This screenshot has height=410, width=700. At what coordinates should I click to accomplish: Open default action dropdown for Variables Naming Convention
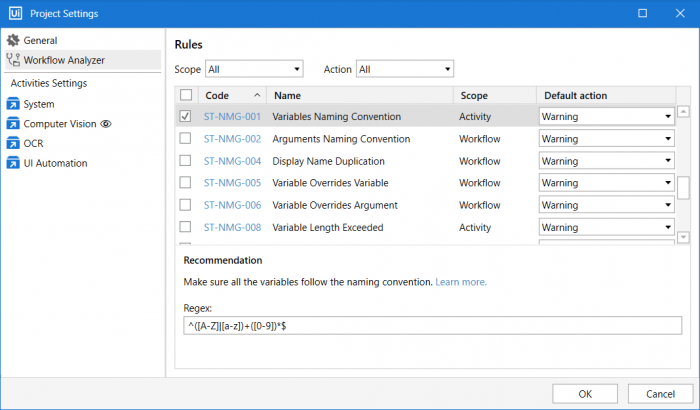click(x=606, y=117)
